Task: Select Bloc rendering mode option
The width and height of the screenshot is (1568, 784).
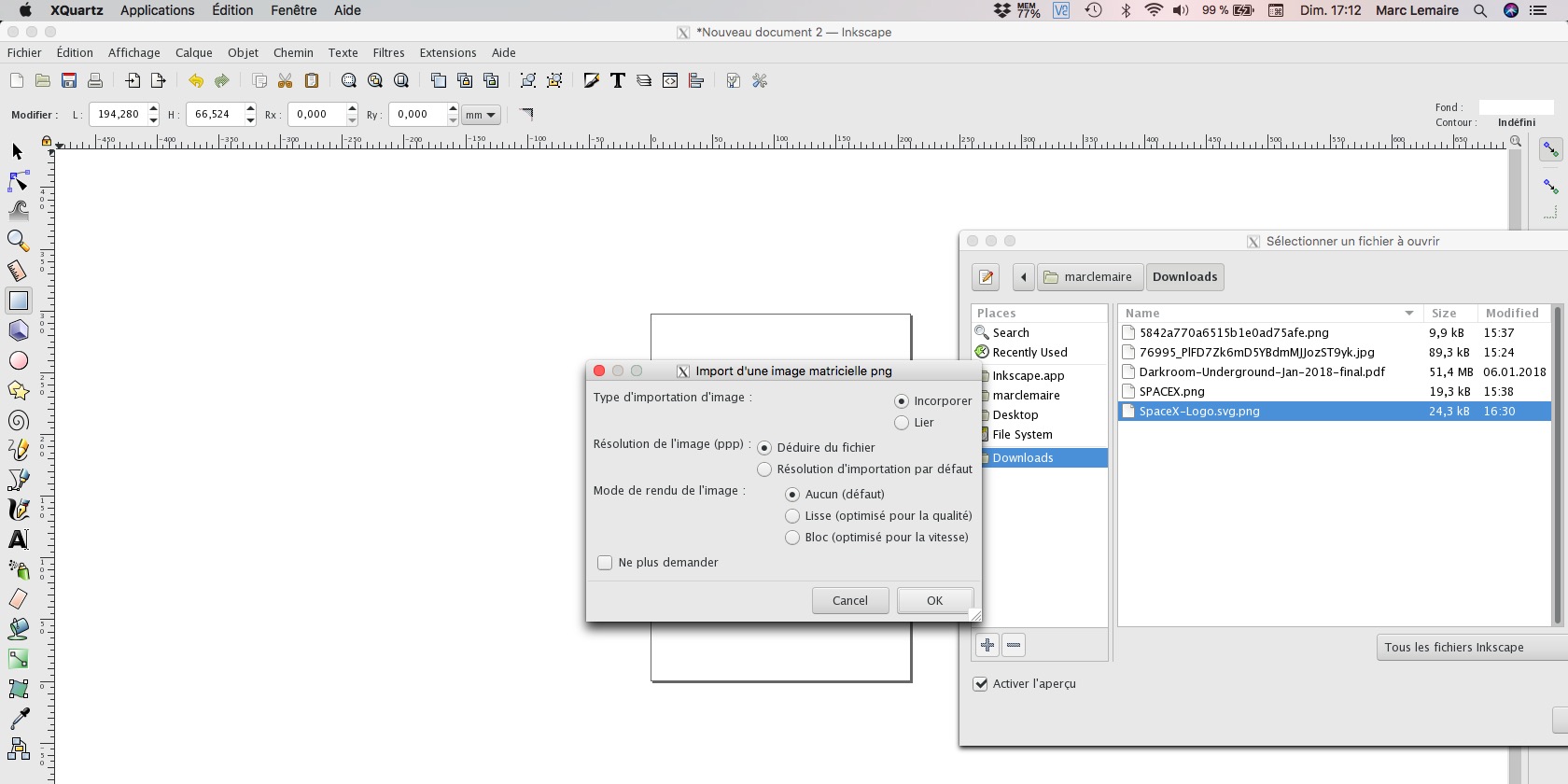Action: 792,538
